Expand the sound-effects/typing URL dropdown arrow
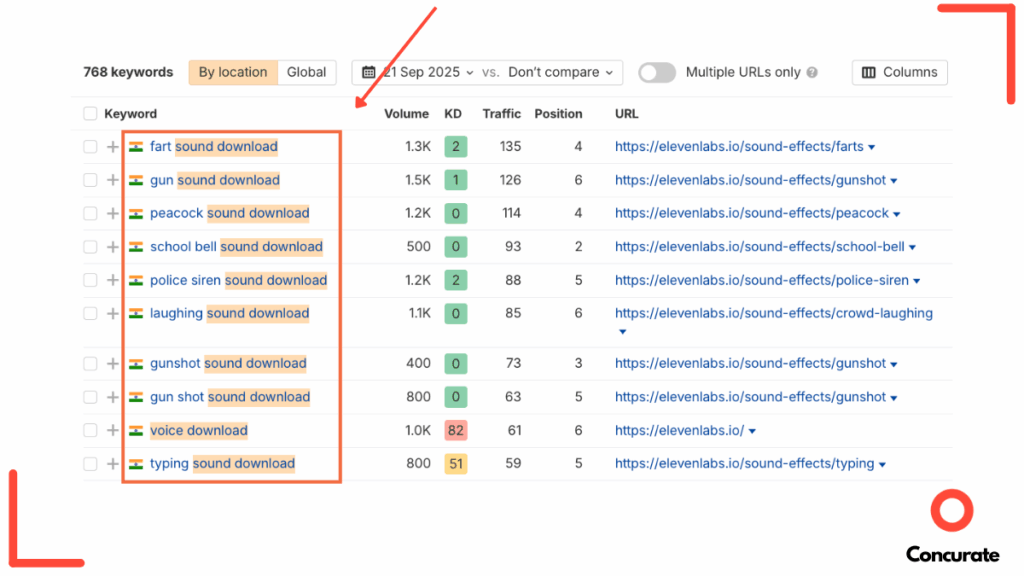1024x576 pixels. [x=882, y=465]
